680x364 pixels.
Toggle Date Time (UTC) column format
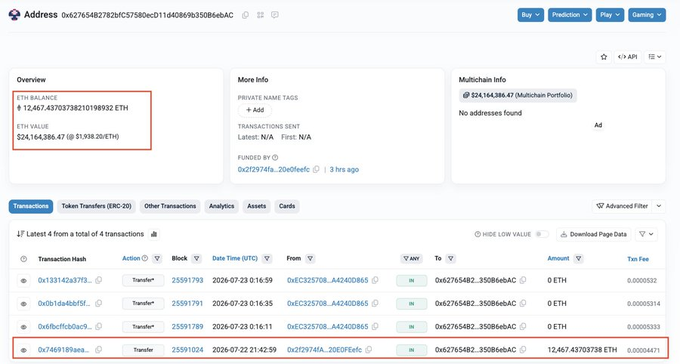(x=235, y=258)
